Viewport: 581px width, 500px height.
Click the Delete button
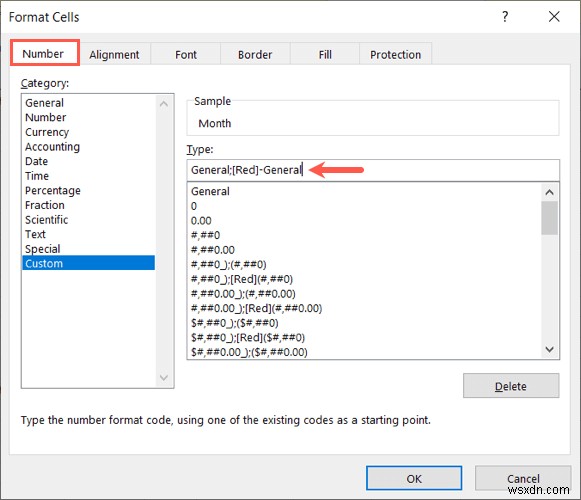(x=511, y=386)
